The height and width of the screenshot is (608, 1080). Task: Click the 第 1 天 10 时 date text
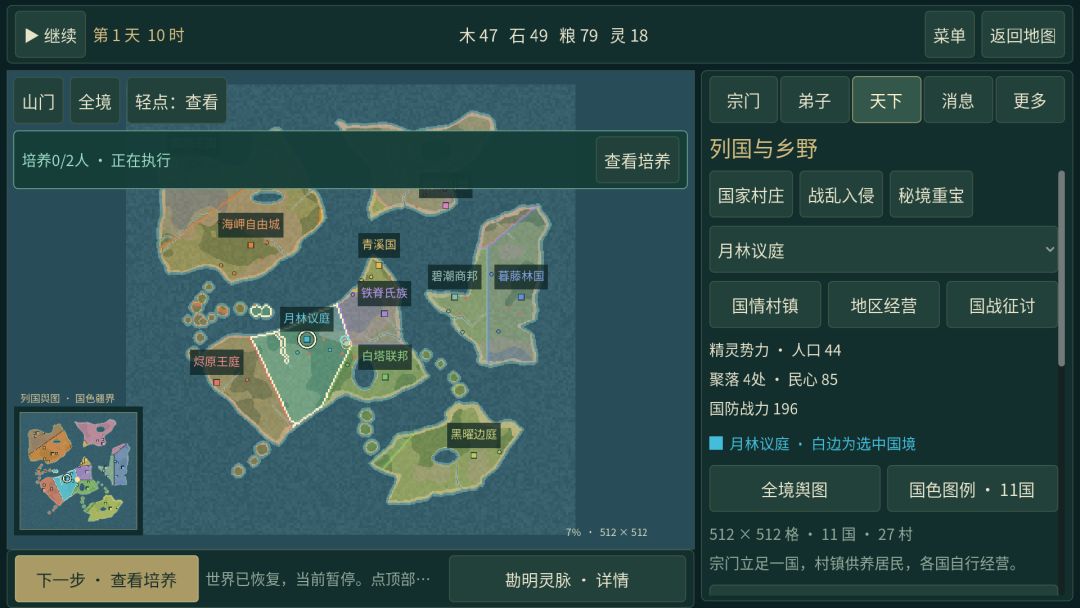[138, 35]
